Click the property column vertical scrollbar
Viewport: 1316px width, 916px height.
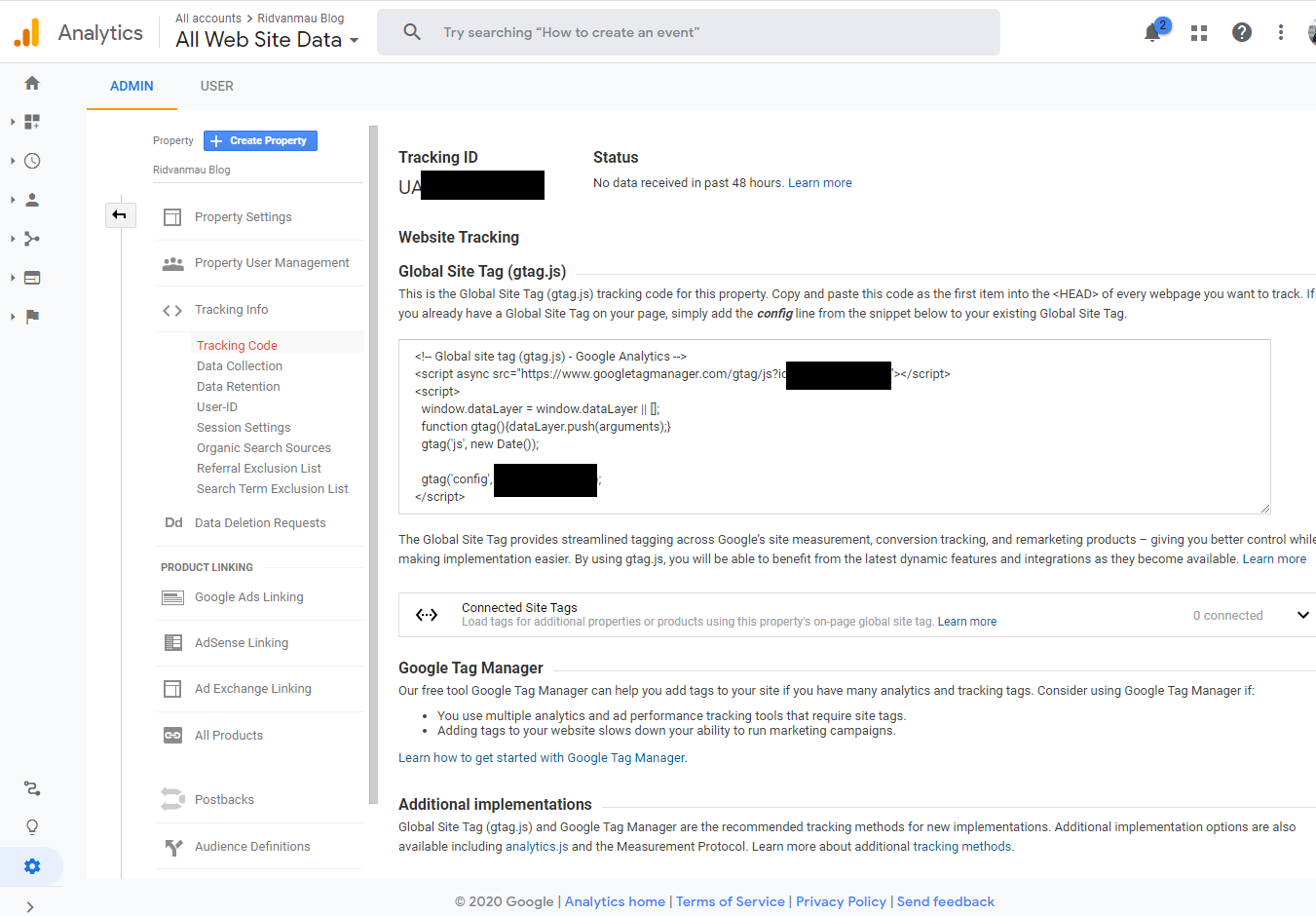pyautogui.click(x=373, y=465)
